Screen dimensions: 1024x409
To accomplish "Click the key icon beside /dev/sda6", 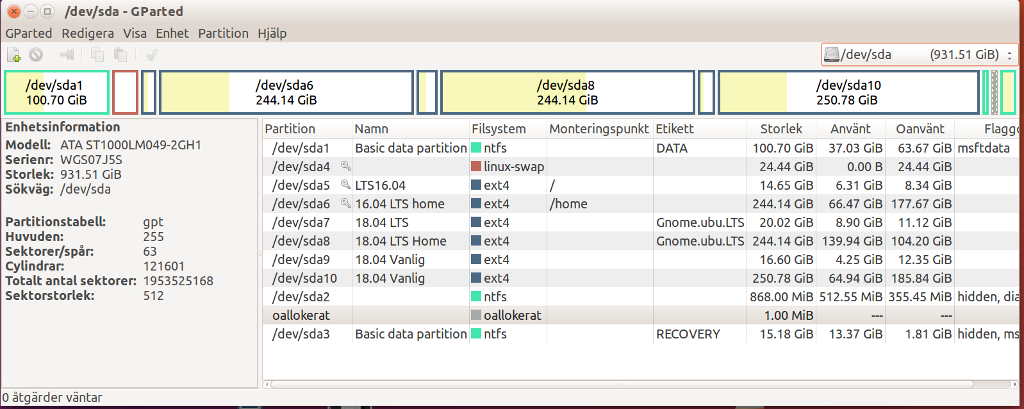I will (x=345, y=204).
